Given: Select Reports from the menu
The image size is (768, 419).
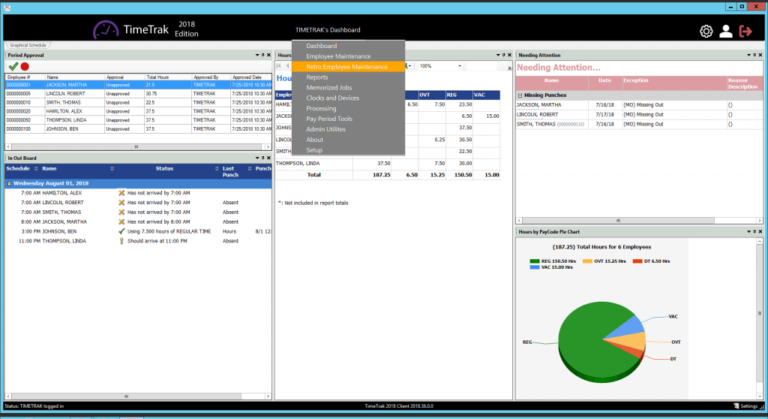Looking at the screenshot, I should 317,77.
